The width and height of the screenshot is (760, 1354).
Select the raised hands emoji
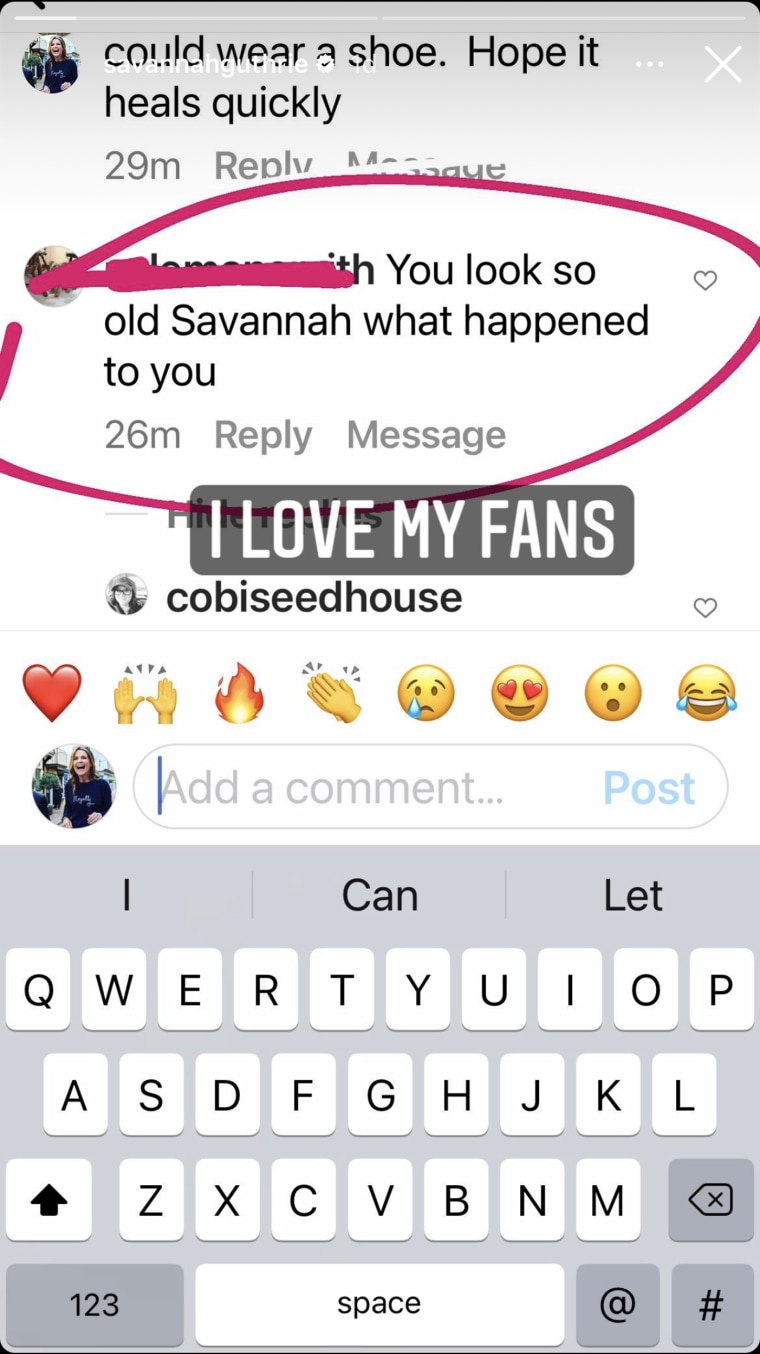pos(146,693)
